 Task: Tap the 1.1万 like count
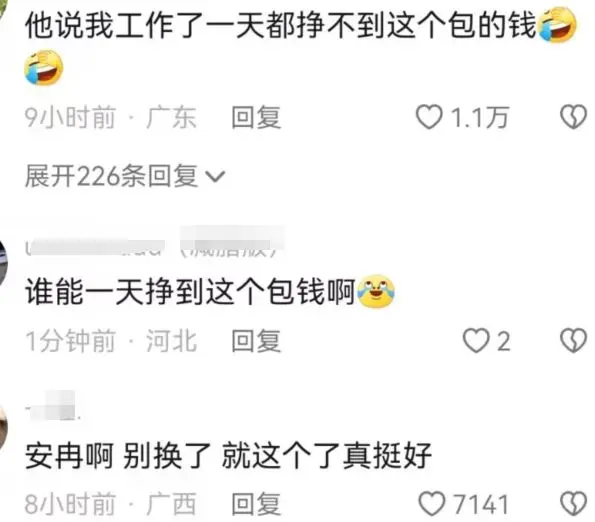click(479, 117)
